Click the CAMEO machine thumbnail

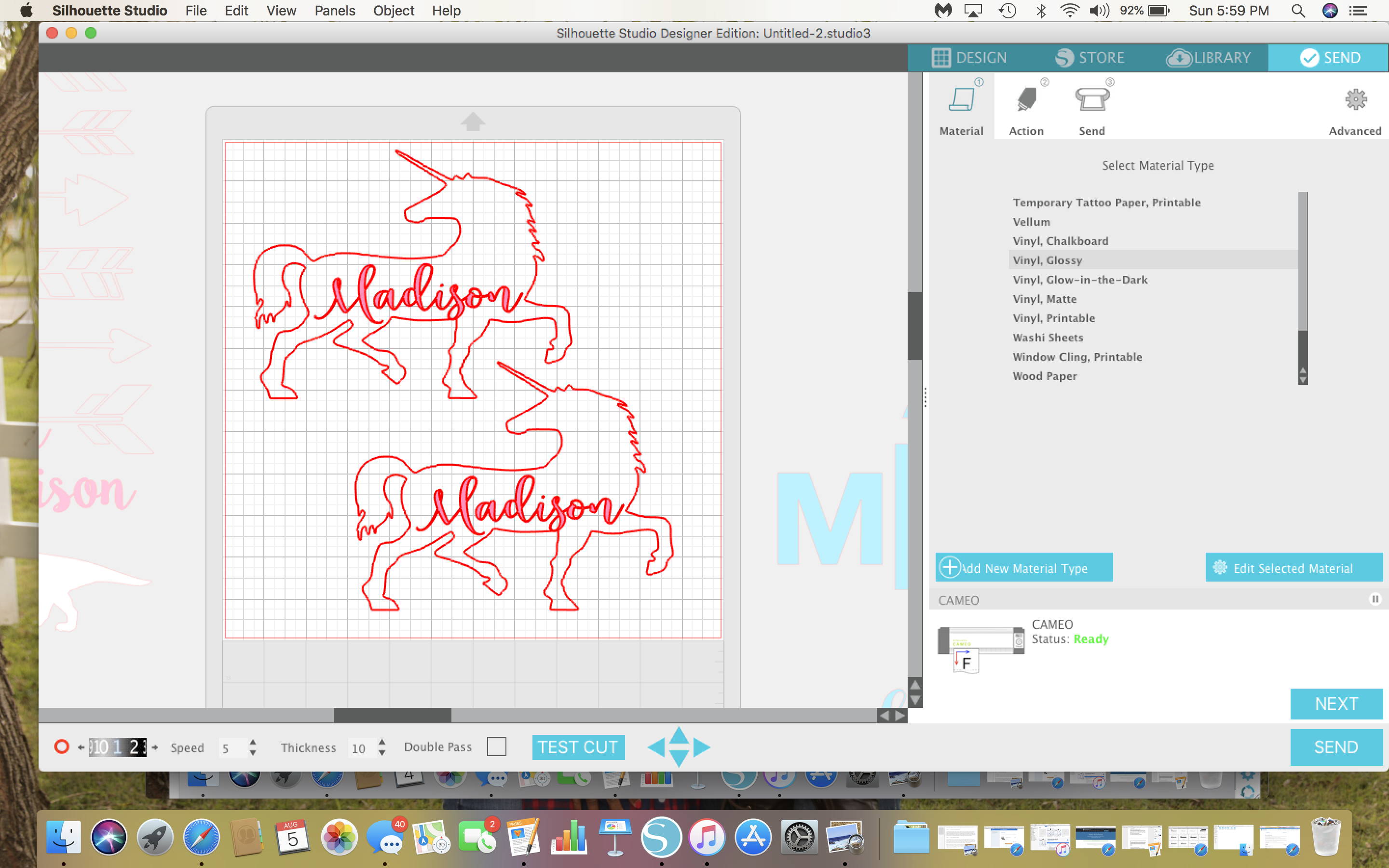point(981,649)
